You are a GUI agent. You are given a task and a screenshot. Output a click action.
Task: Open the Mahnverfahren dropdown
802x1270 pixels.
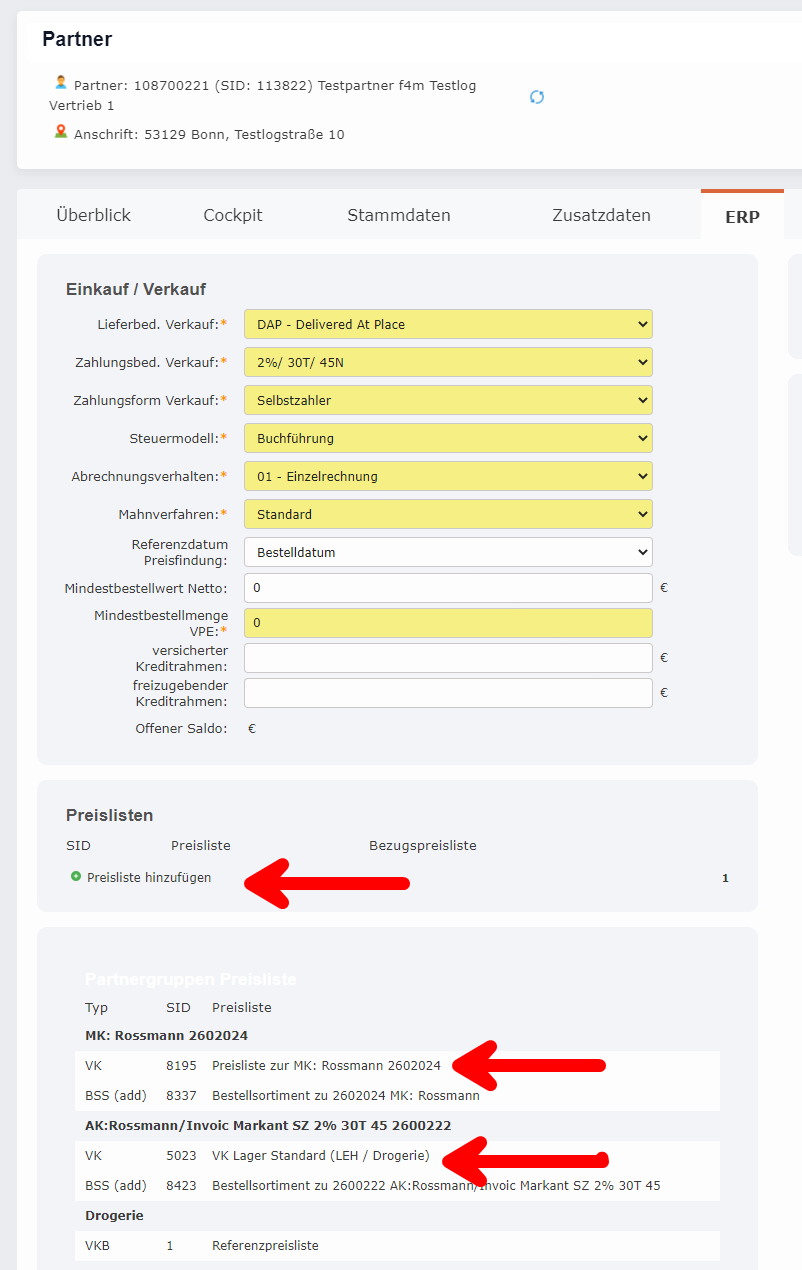coord(447,514)
